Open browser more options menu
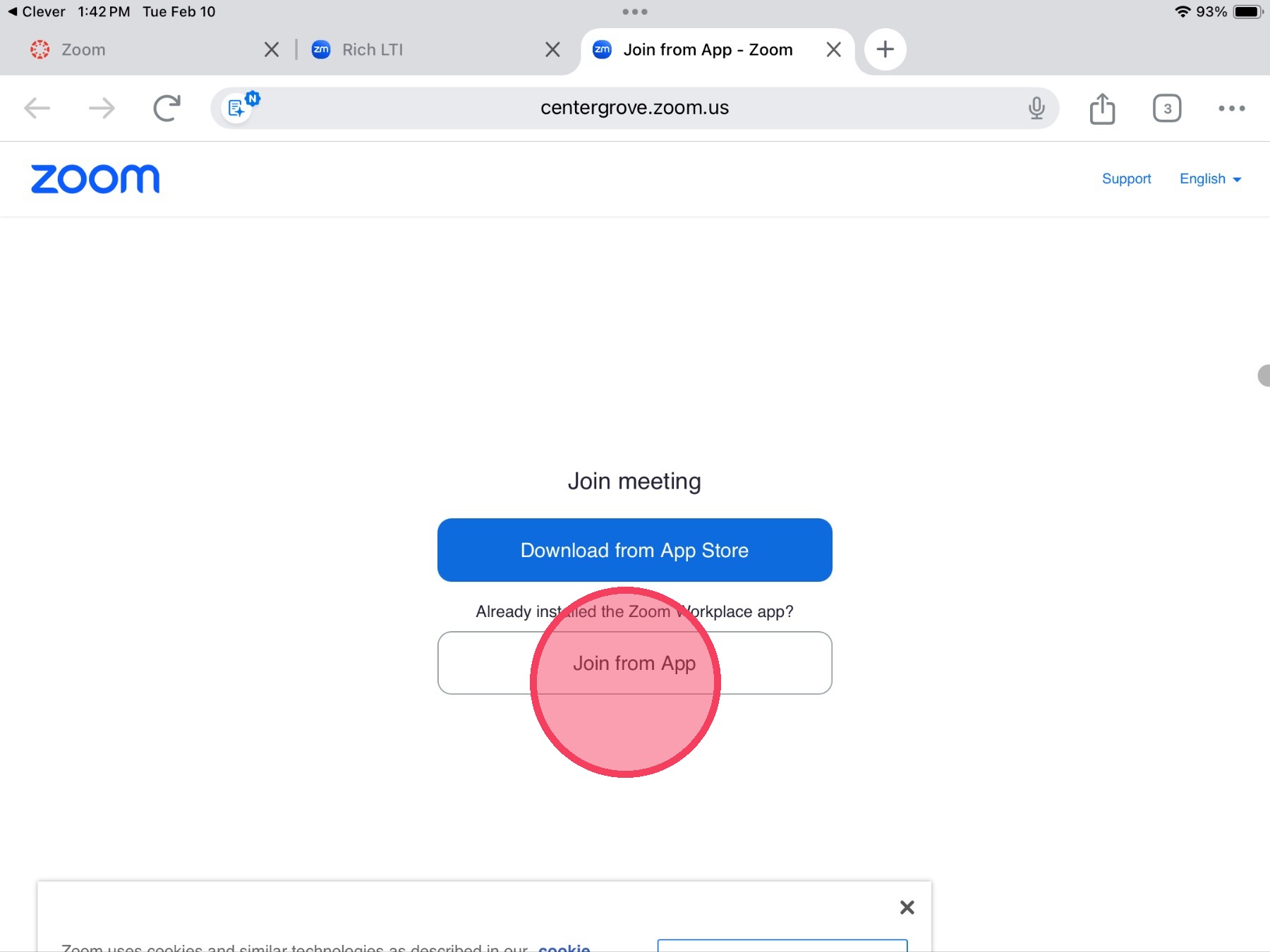This screenshot has height=952, width=1270. (x=1232, y=108)
